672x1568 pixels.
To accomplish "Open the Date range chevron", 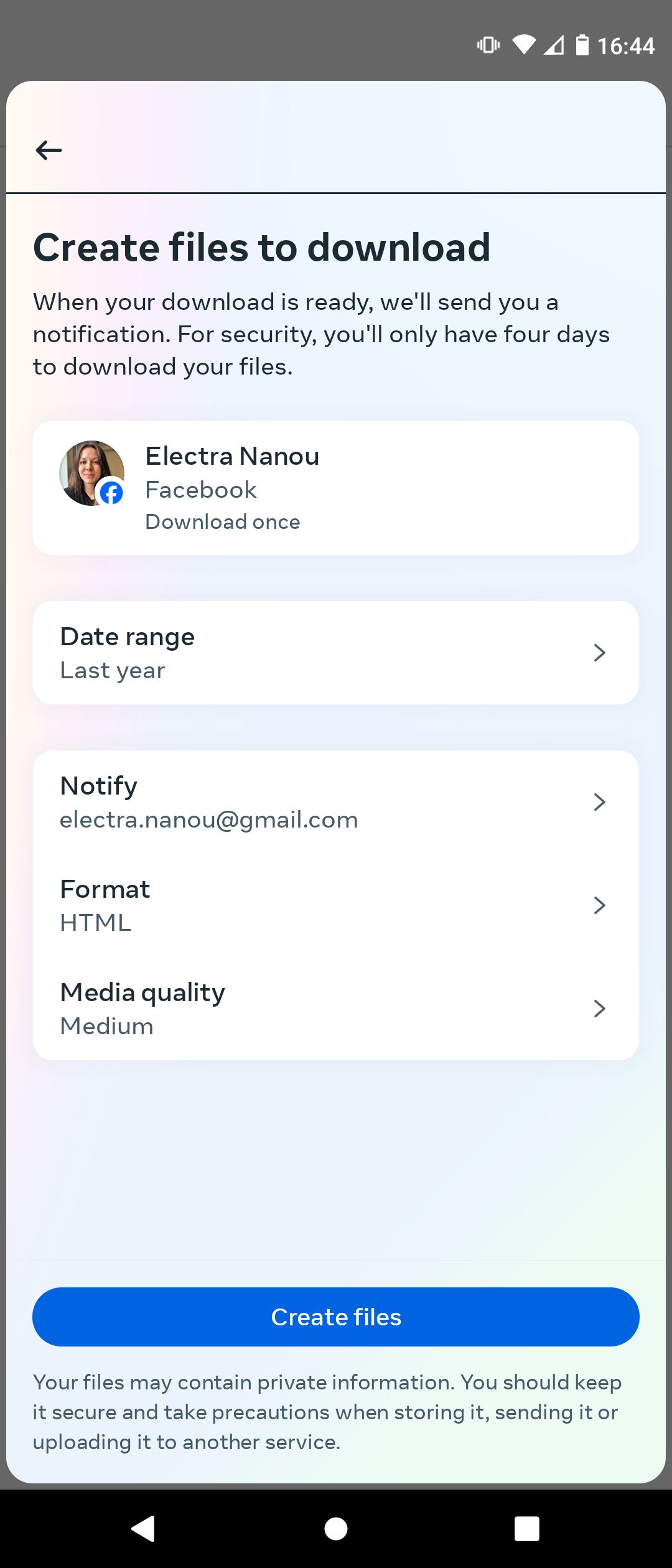I will (x=599, y=653).
